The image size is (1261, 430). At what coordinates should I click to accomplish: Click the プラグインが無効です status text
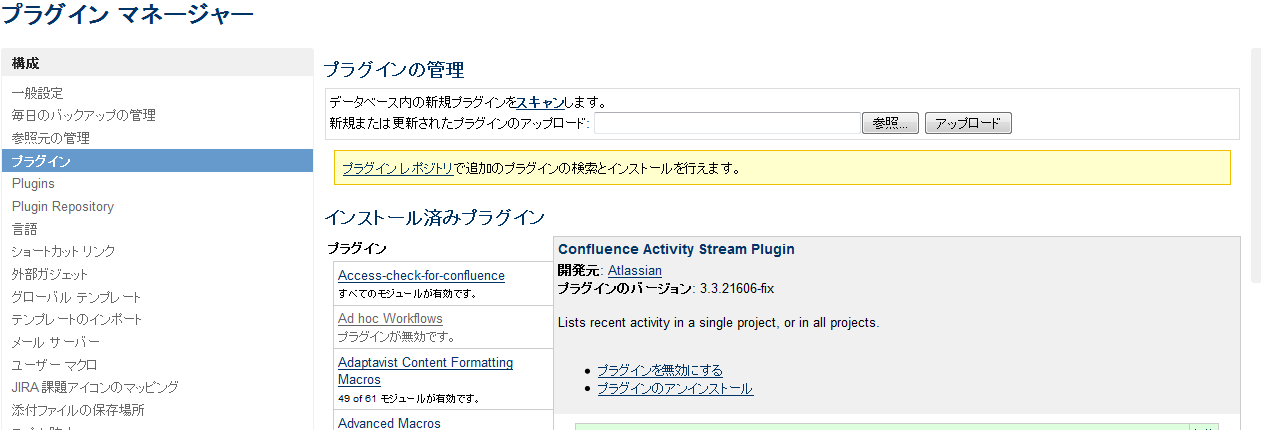[397, 336]
